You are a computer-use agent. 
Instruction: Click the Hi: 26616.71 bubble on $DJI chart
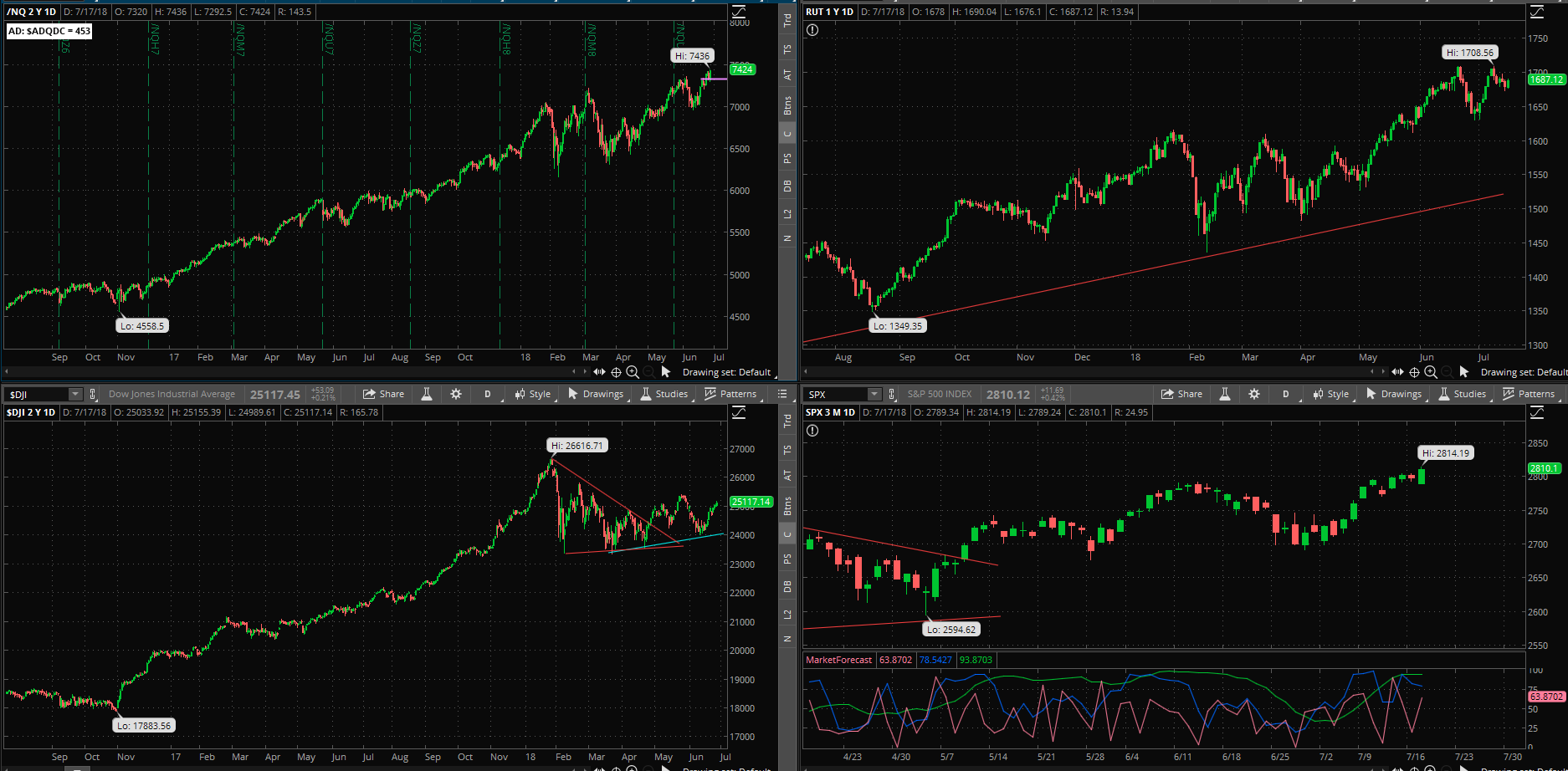pos(577,446)
